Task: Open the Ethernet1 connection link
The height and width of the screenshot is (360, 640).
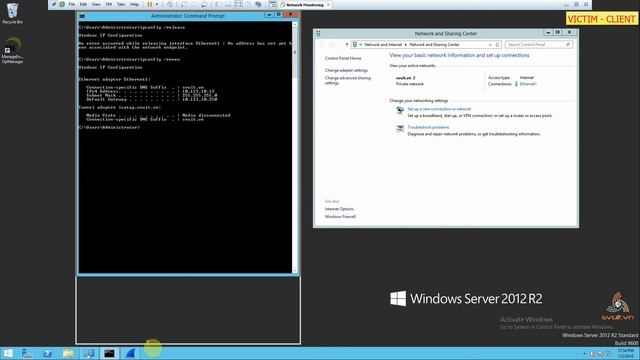Action: point(528,84)
